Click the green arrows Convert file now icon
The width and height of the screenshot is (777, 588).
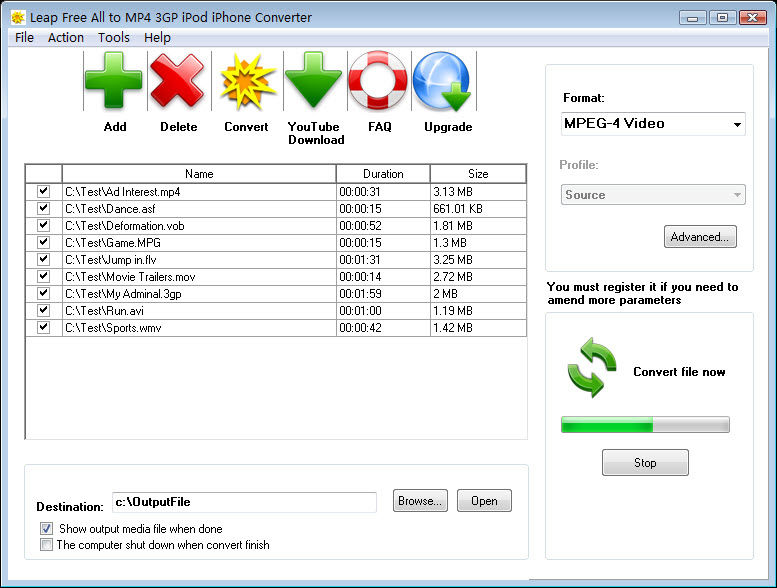[x=592, y=368]
